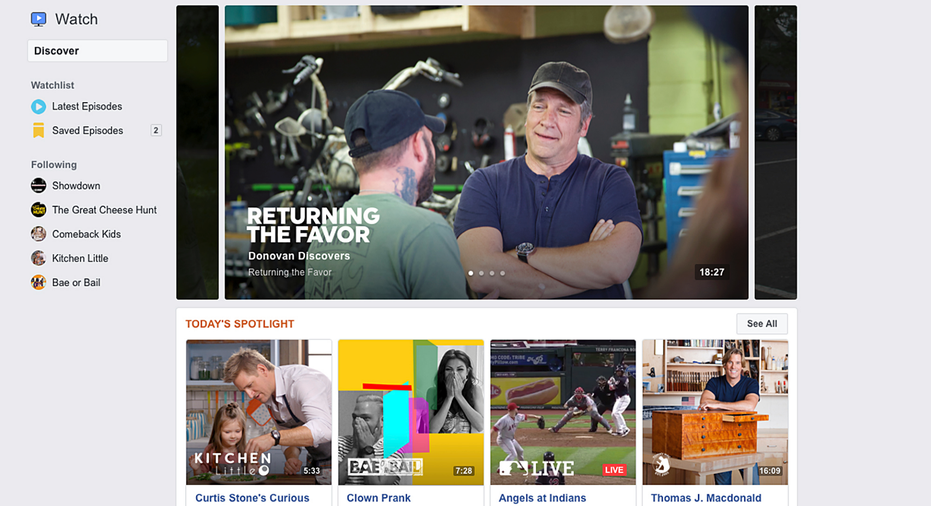Open Latest Episodes play icon
The height and width of the screenshot is (506, 931).
pos(39,106)
